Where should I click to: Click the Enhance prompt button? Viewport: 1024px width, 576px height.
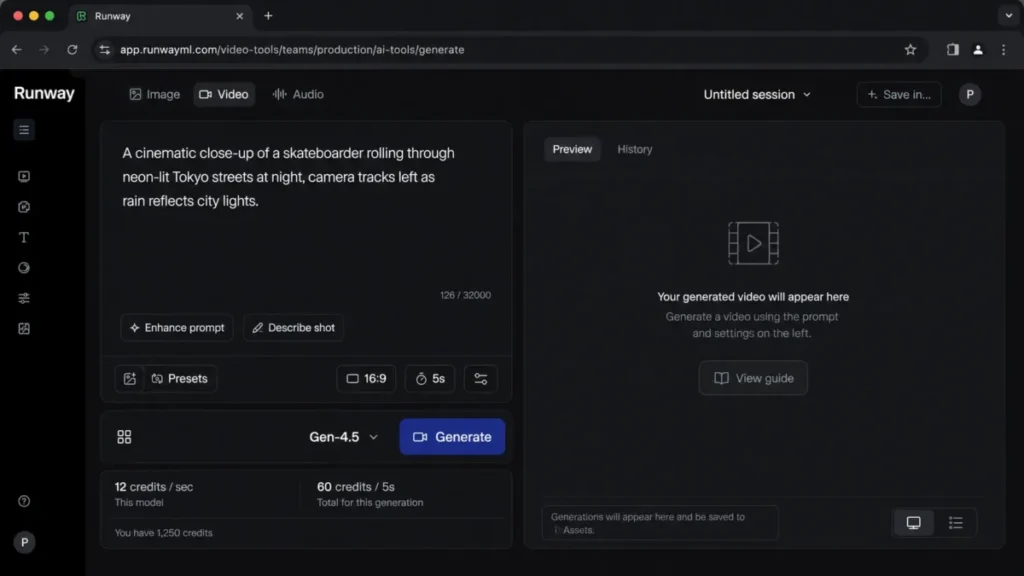point(177,328)
